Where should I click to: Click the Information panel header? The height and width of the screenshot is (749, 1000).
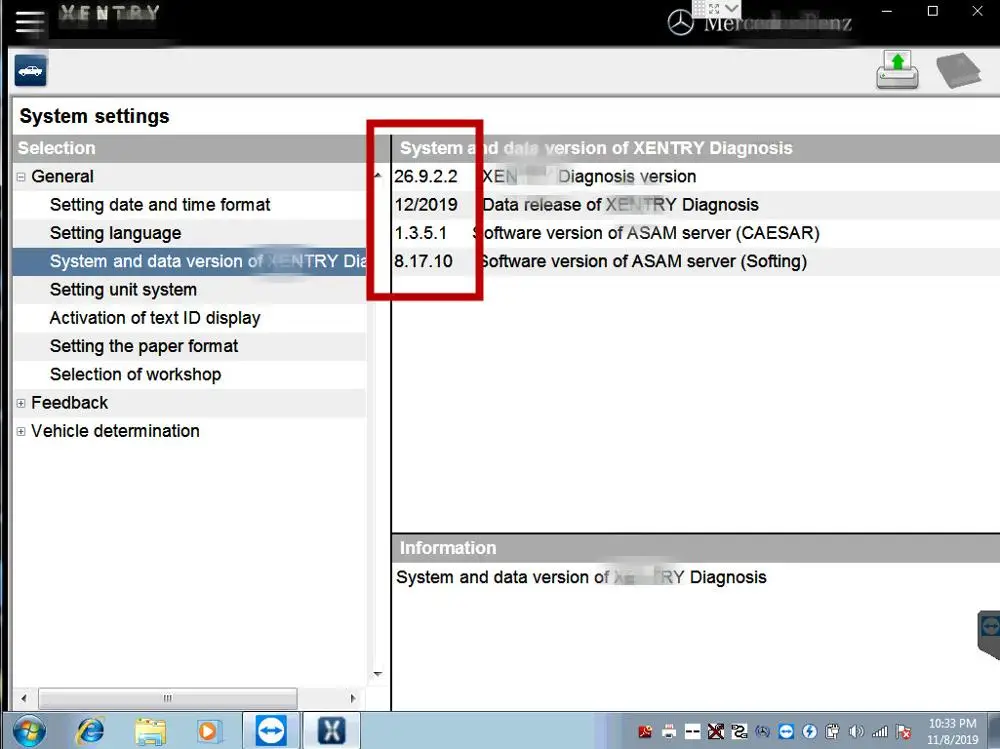[x=696, y=548]
